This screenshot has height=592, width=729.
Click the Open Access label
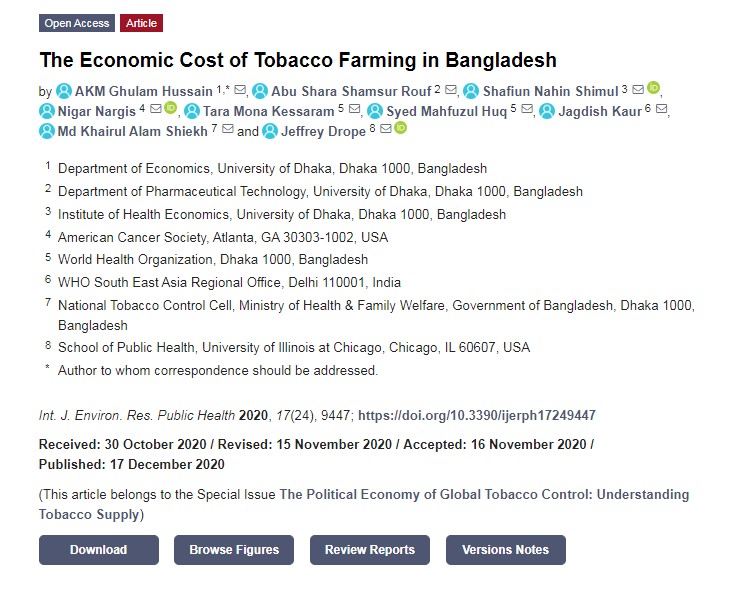(77, 23)
